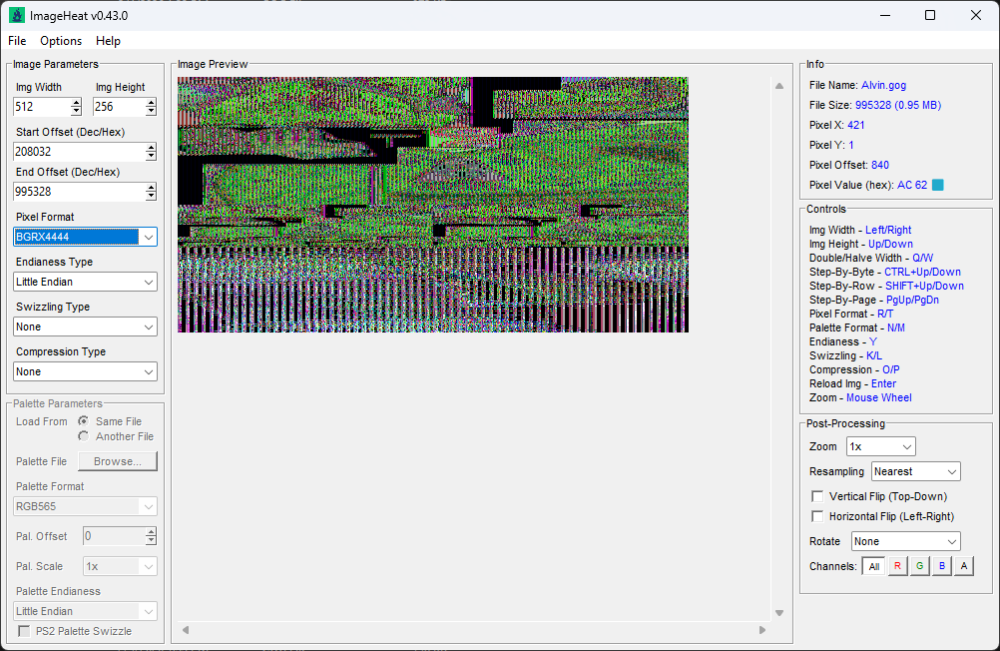Image resolution: width=1000 pixels, height=651 pixels.
Task: Toggle PS2 Palette Swizzle checkbox
Action: click(x=24, y=631)
